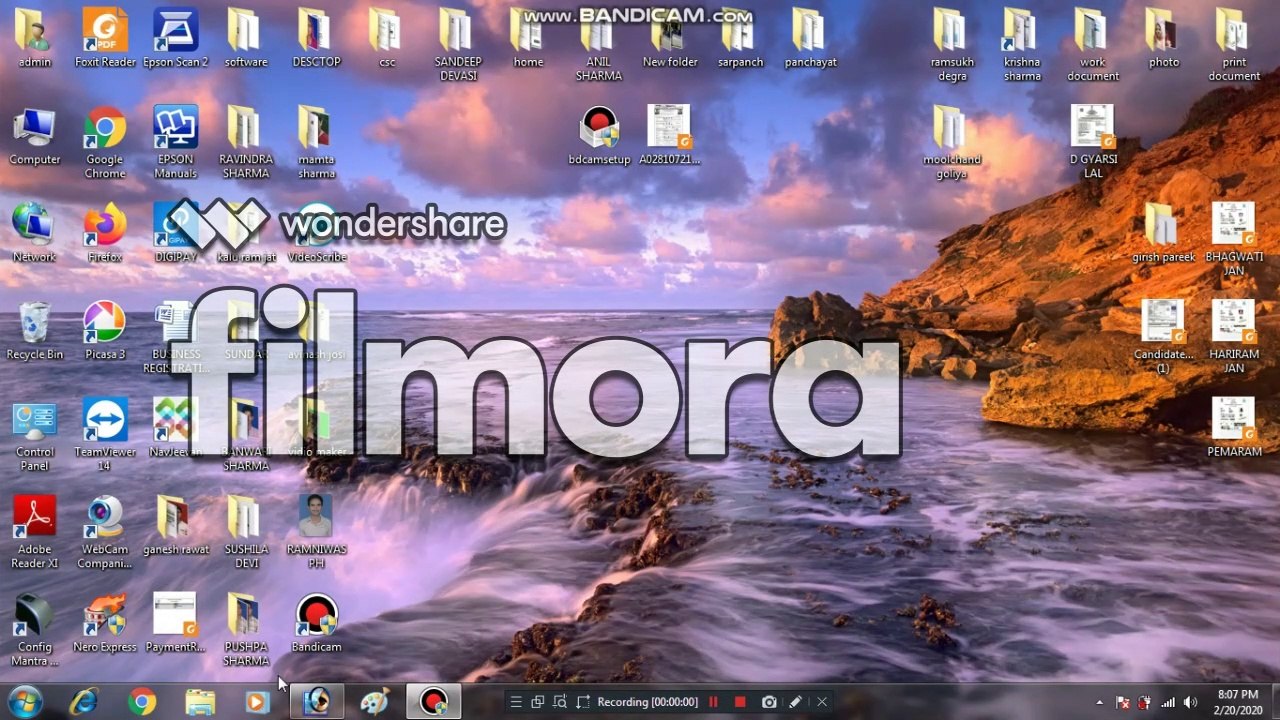Open the Windows Start menu
1280x720 pixels.
click(24, 701)
